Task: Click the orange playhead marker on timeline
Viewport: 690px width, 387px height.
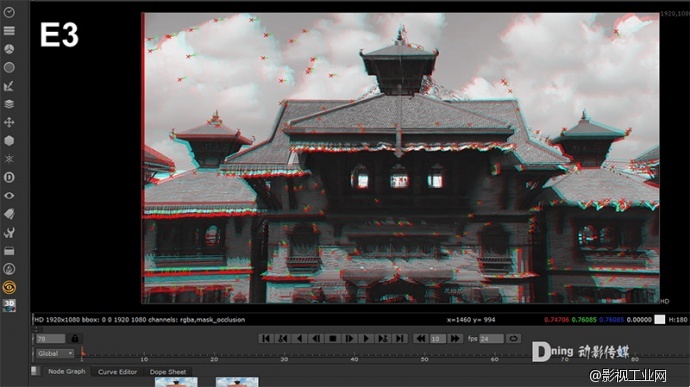Action: pos(83,351)
